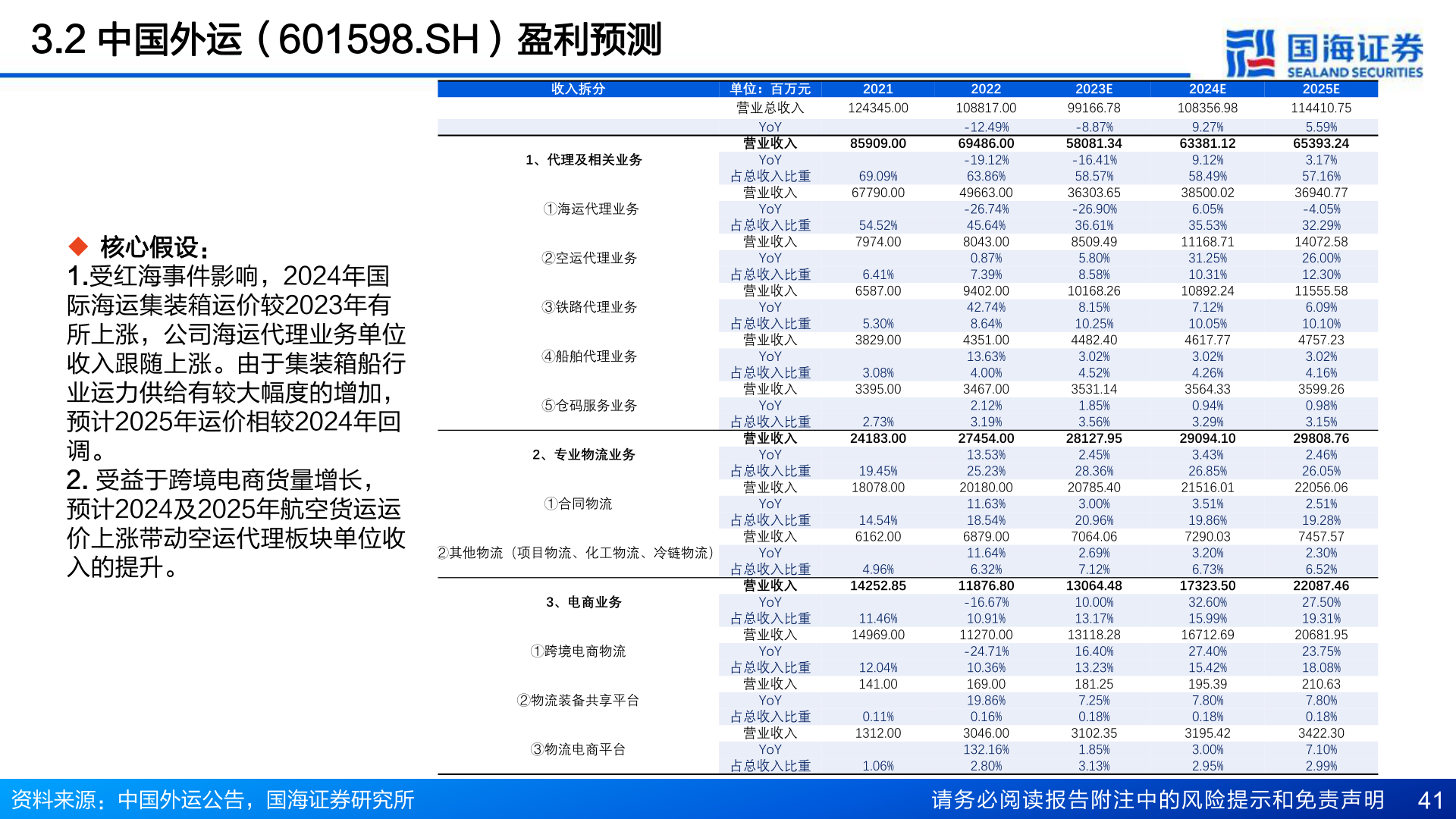
Task: Click the YoY value -24.71%
Action: click(x=986, y=651)
